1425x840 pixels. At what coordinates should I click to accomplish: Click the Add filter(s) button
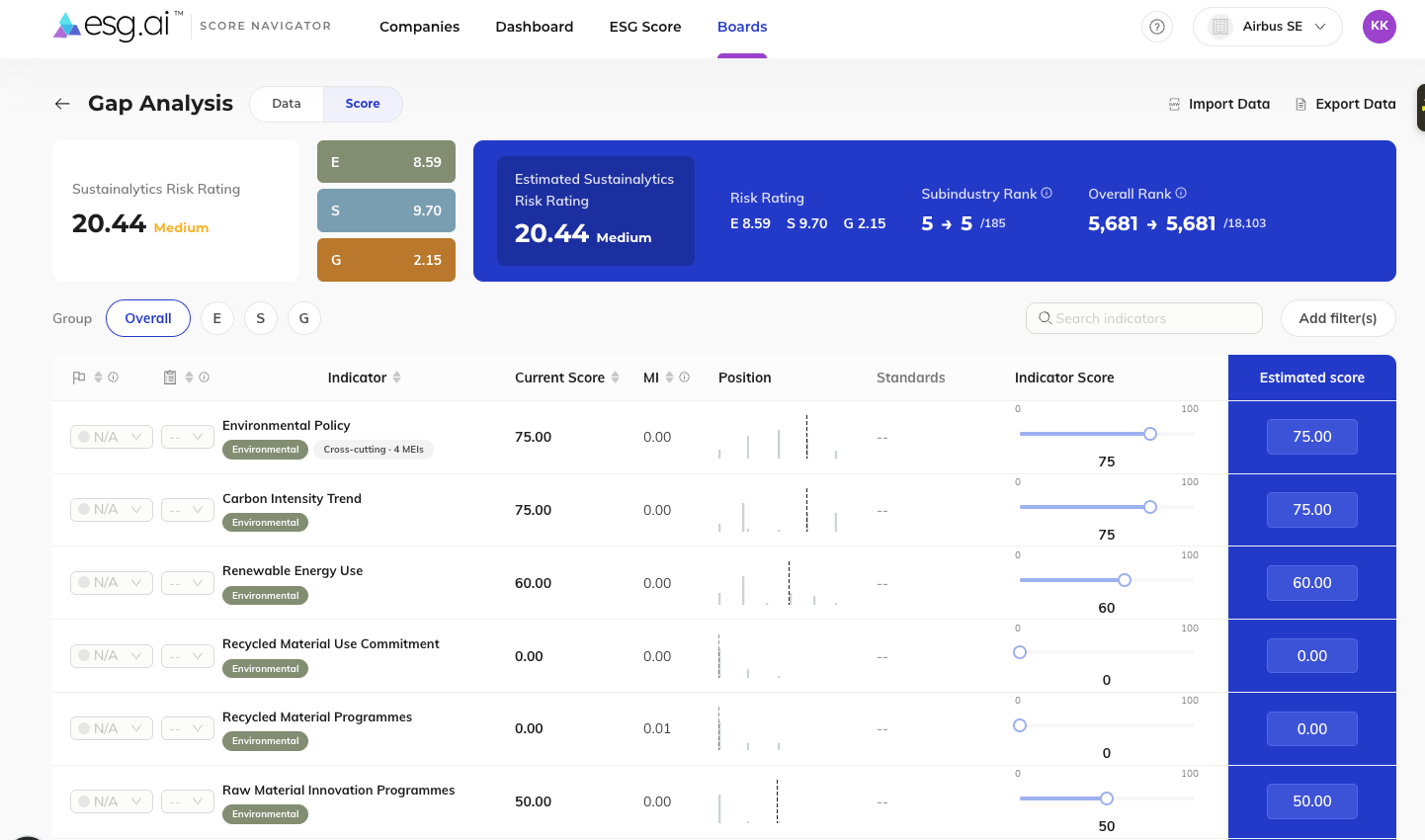[1338, 318]
